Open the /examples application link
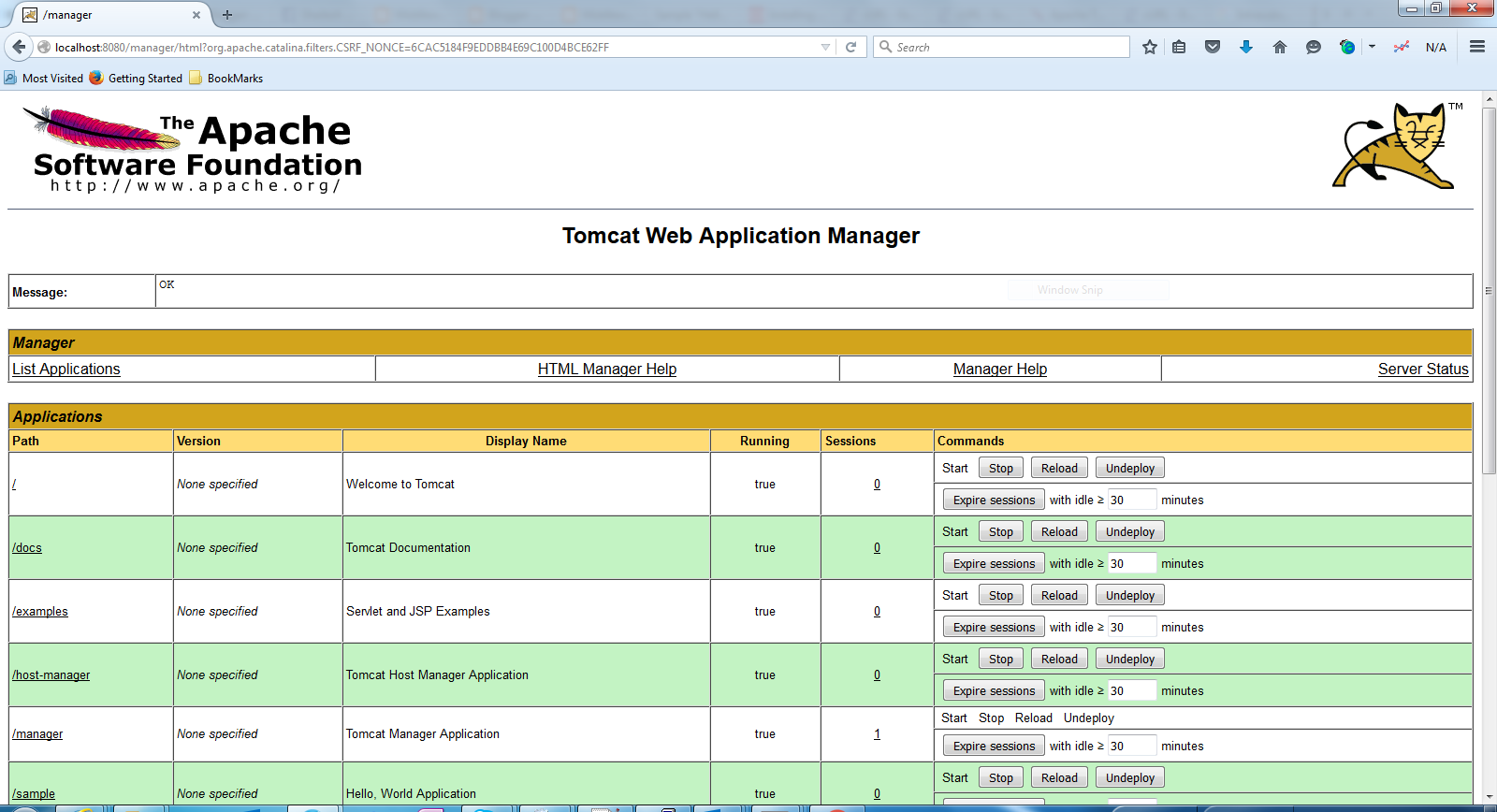Screen dimensions: 1497x812 pyautogui.click(x=40, y=611)
